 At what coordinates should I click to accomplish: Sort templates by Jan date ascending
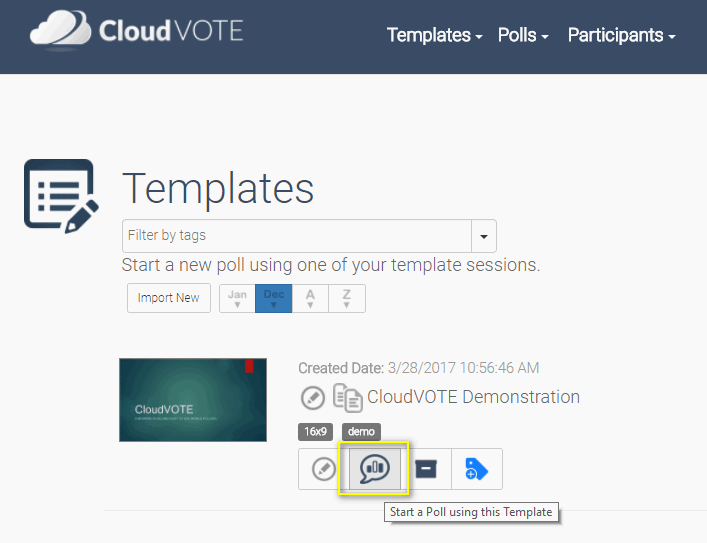[x=237, y=298]
